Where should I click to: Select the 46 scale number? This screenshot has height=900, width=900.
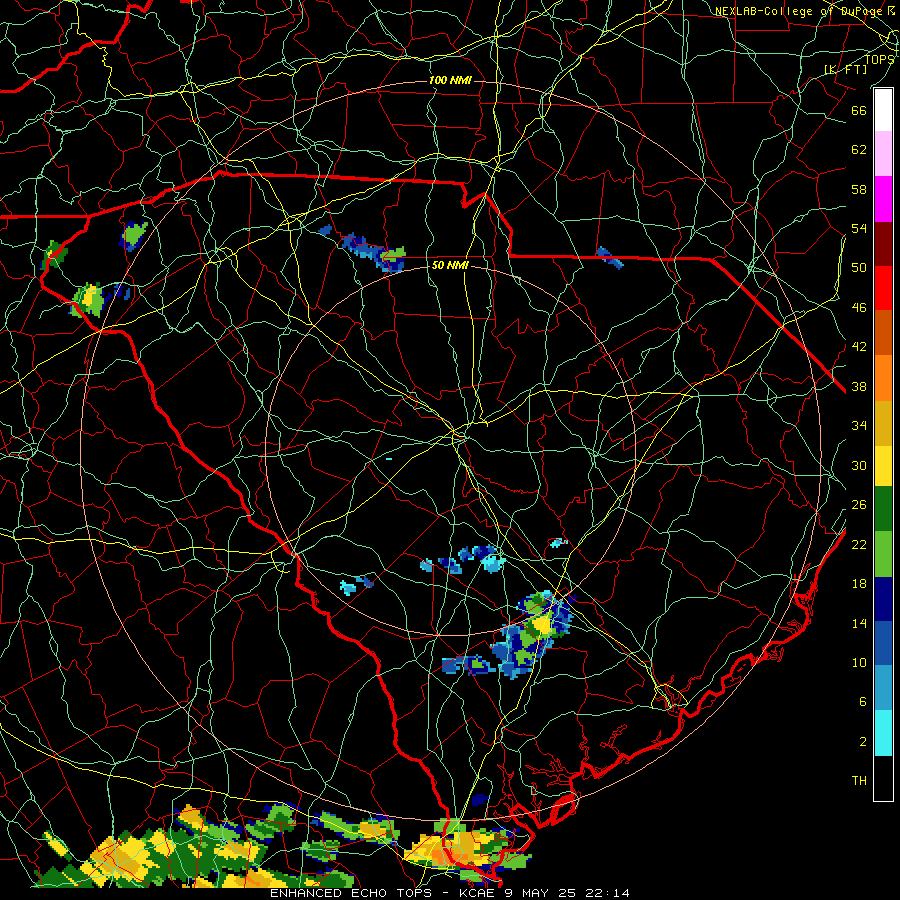pyautogui.click(x=859, y=307)
